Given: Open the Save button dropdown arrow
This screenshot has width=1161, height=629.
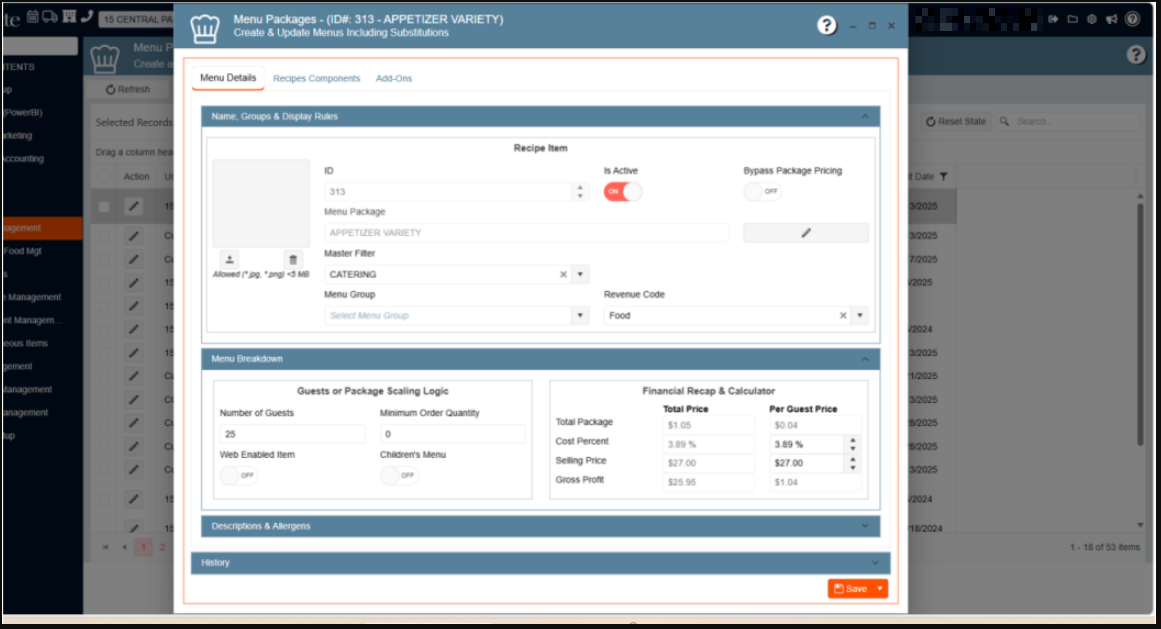Looking at the screenshot, I should click(x=880, y=589).
